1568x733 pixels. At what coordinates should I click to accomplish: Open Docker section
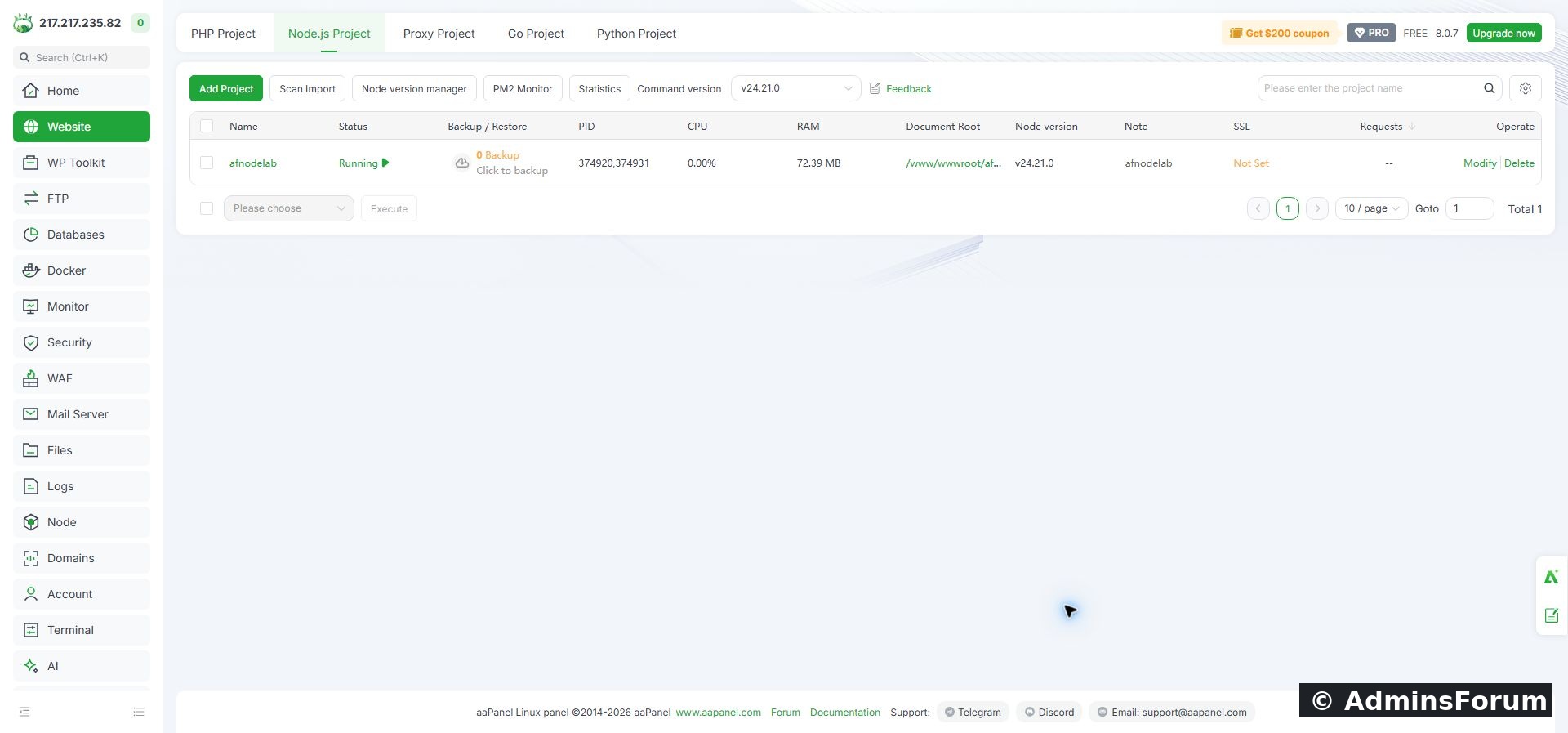[82, 270]
